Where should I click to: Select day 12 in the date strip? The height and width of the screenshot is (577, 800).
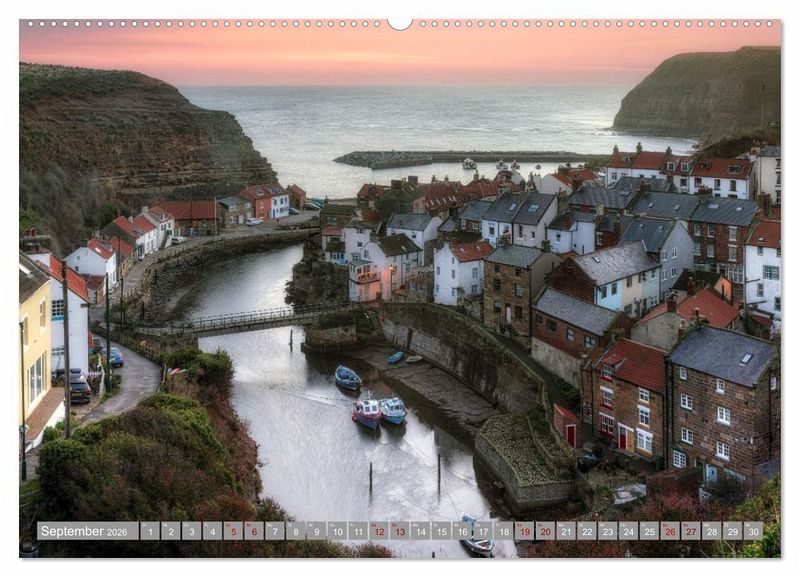tap(379, 531)
